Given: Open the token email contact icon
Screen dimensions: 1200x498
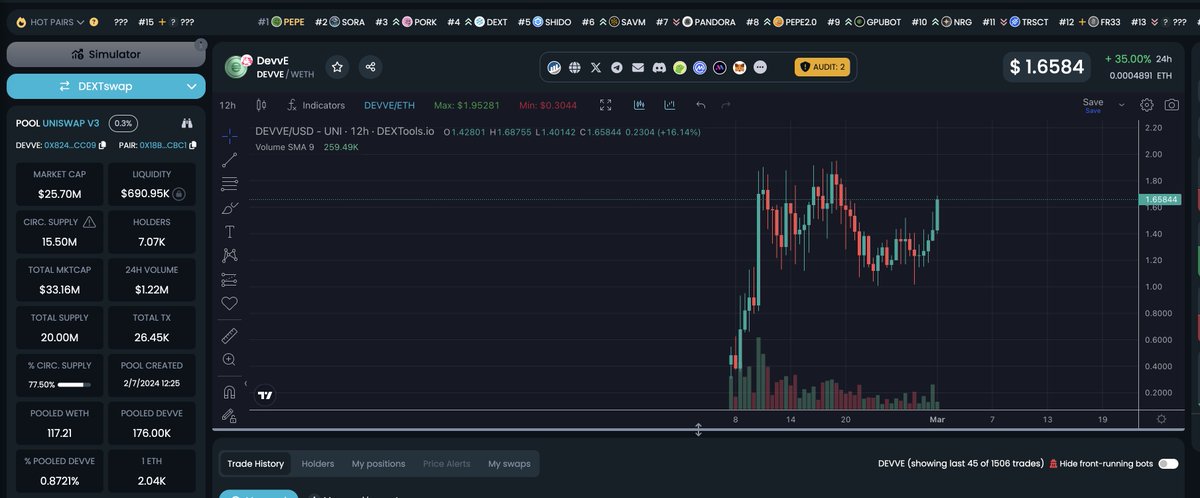Looking at the screenshot, I should coord(638,68).
